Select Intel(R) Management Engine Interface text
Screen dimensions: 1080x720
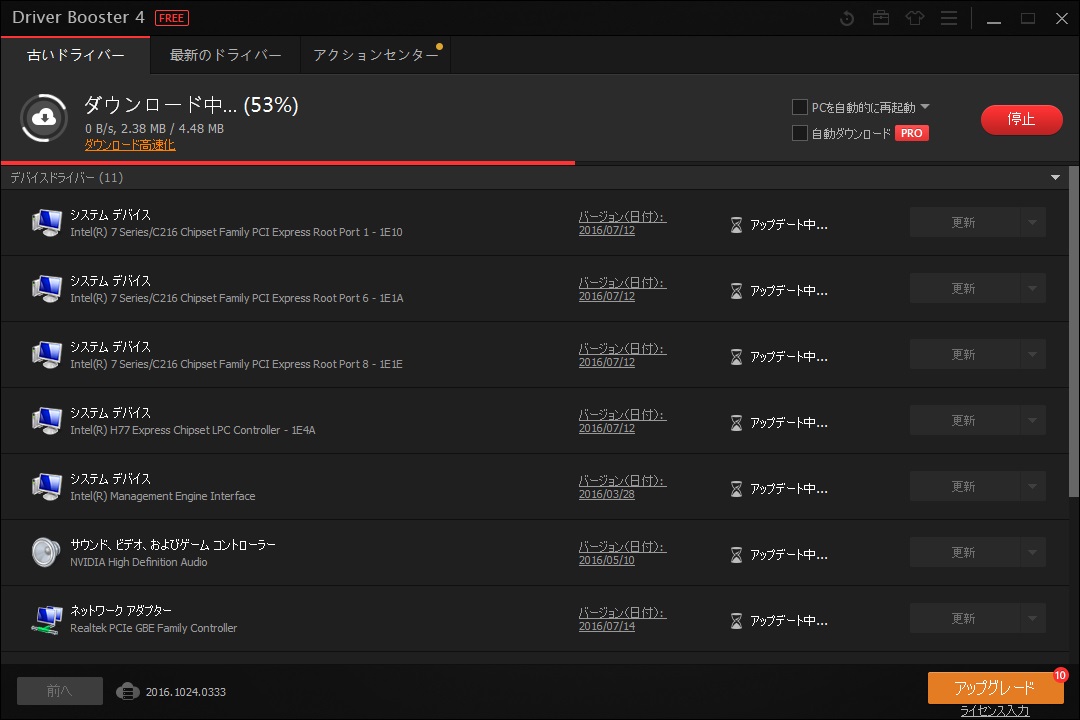click(163, 496)
